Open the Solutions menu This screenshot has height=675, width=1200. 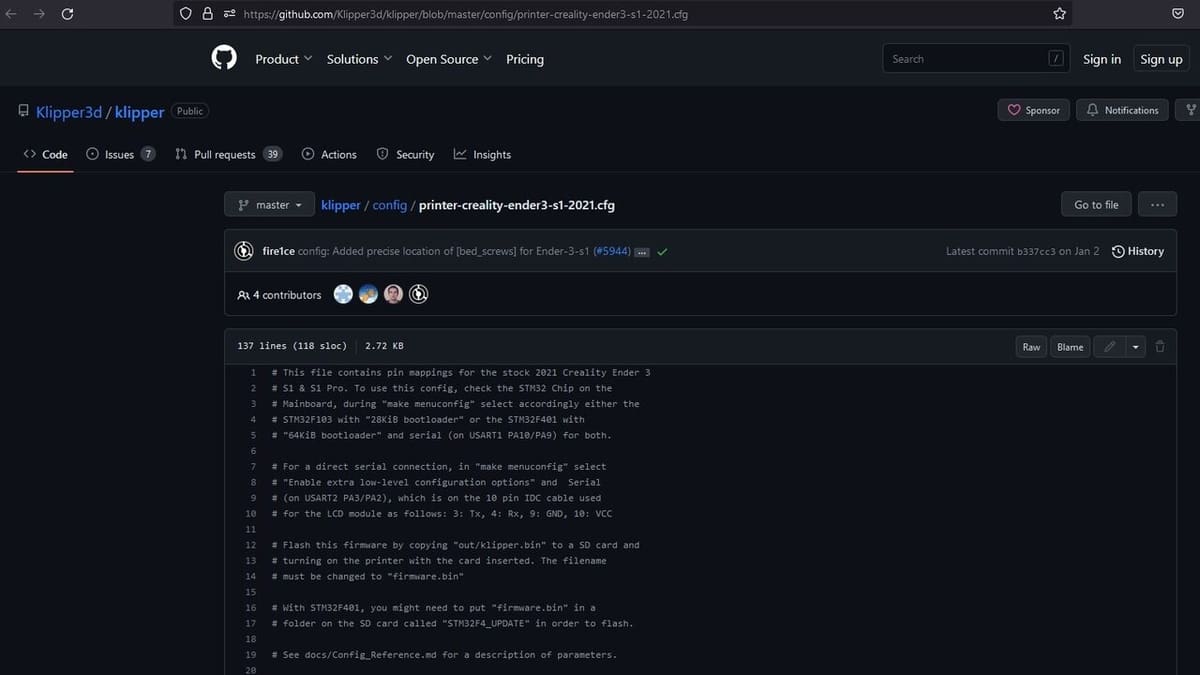tap(359, 59)
